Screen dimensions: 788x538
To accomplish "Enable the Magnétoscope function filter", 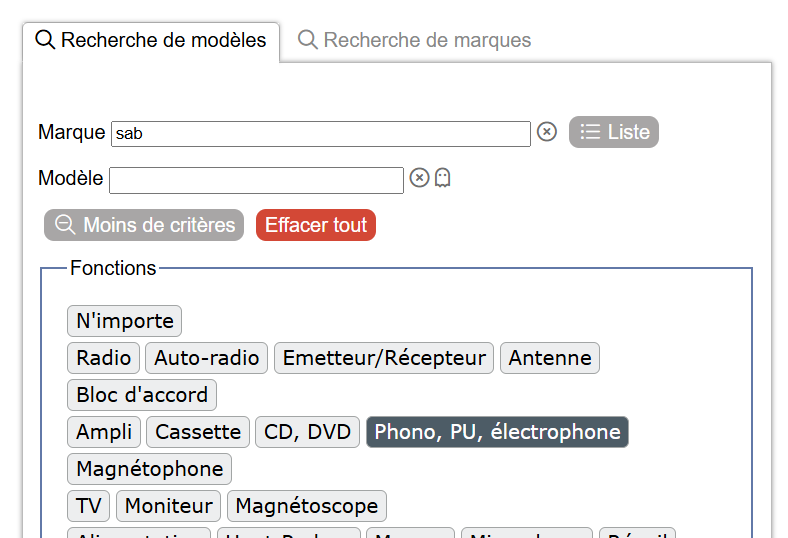I will 307,506.
